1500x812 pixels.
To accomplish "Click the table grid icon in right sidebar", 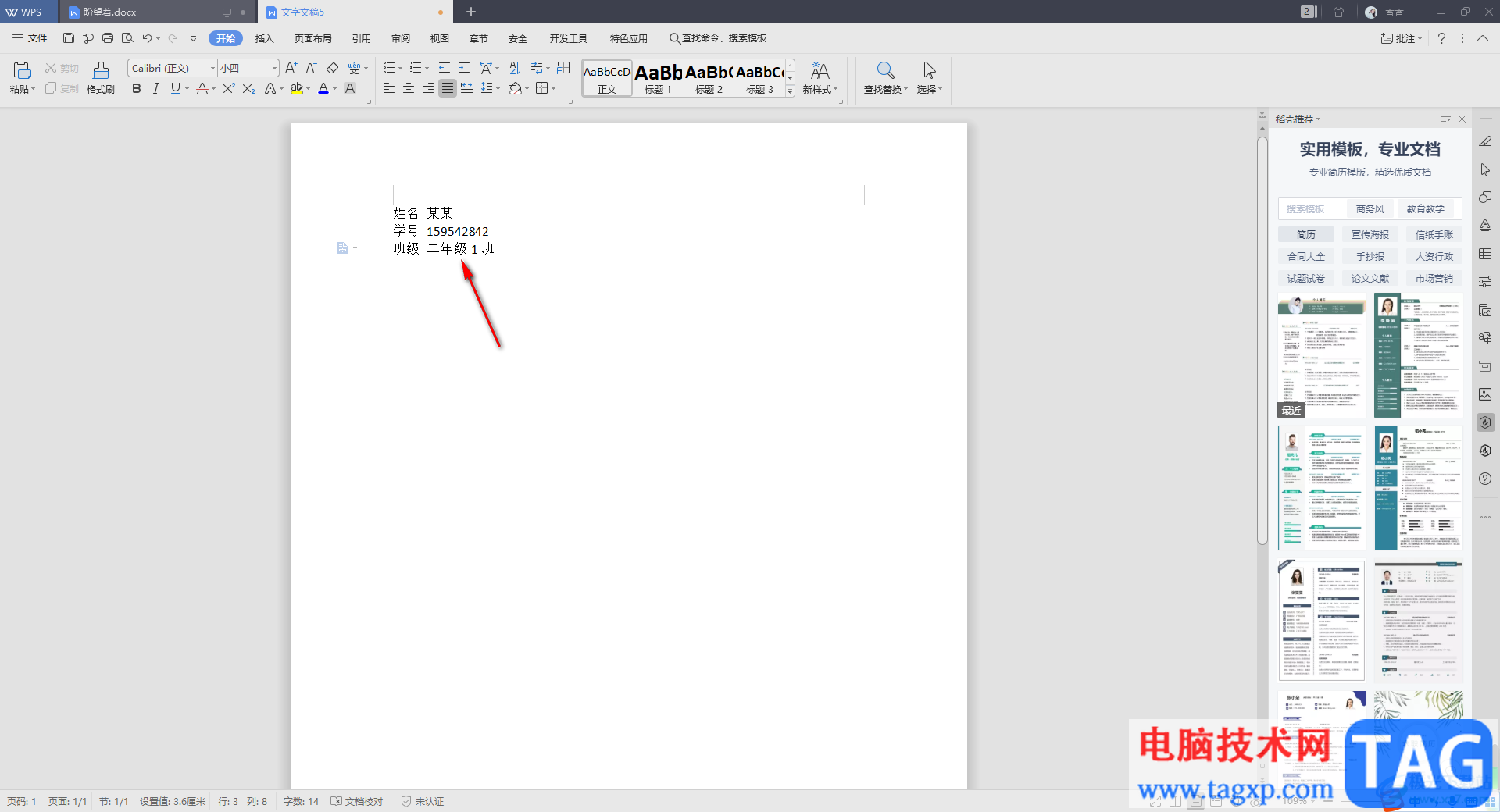I will pyautogui.click(x=1485, y=254).
